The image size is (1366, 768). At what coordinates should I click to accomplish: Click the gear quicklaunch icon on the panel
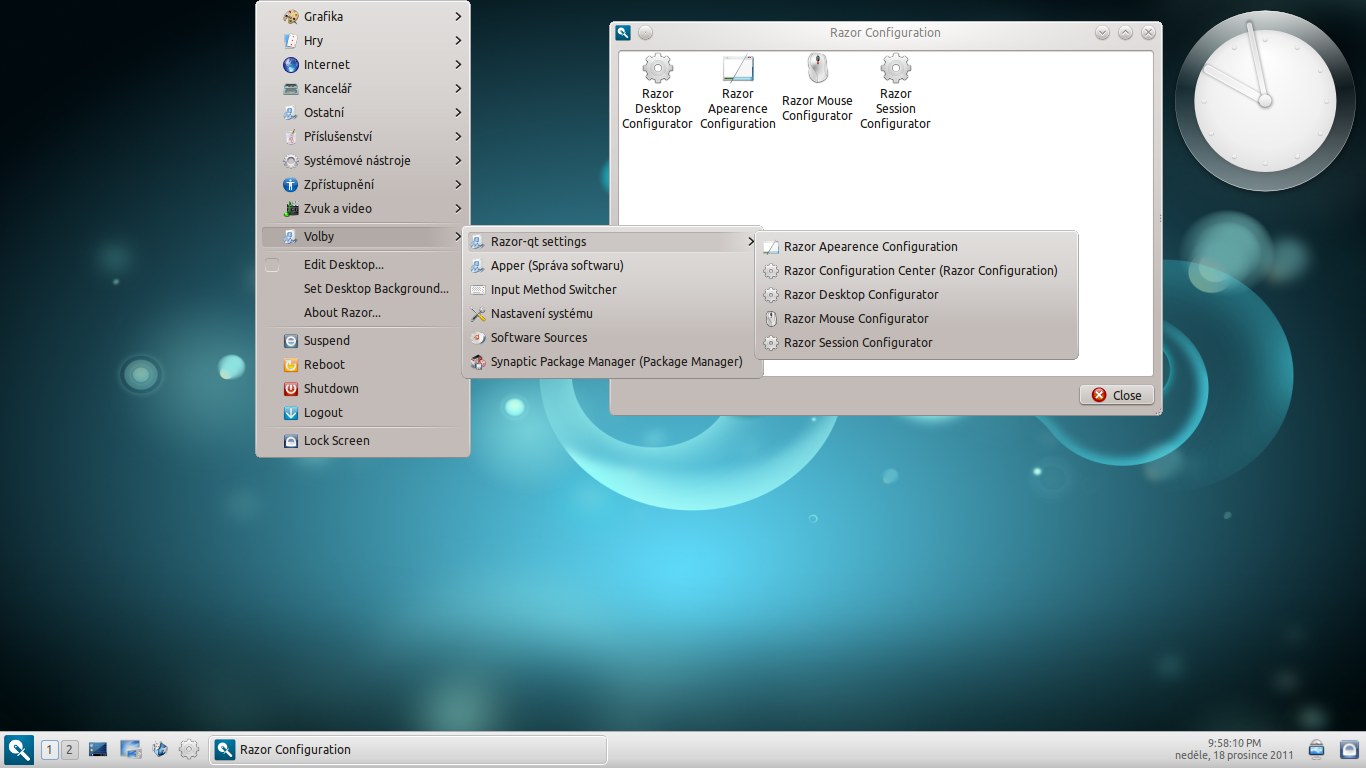(x=188, y=749)
